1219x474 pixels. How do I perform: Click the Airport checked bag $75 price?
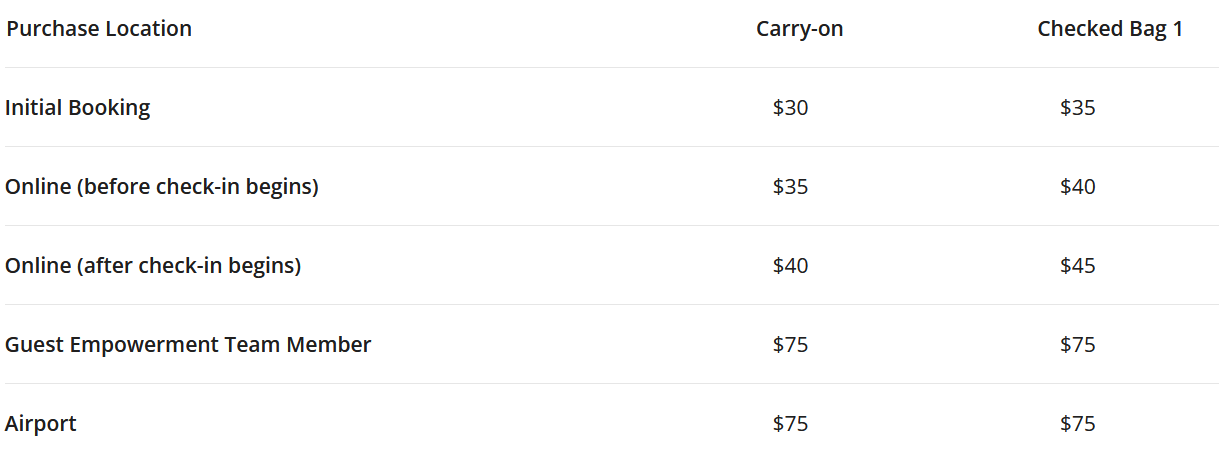[x=1078, y=424]
